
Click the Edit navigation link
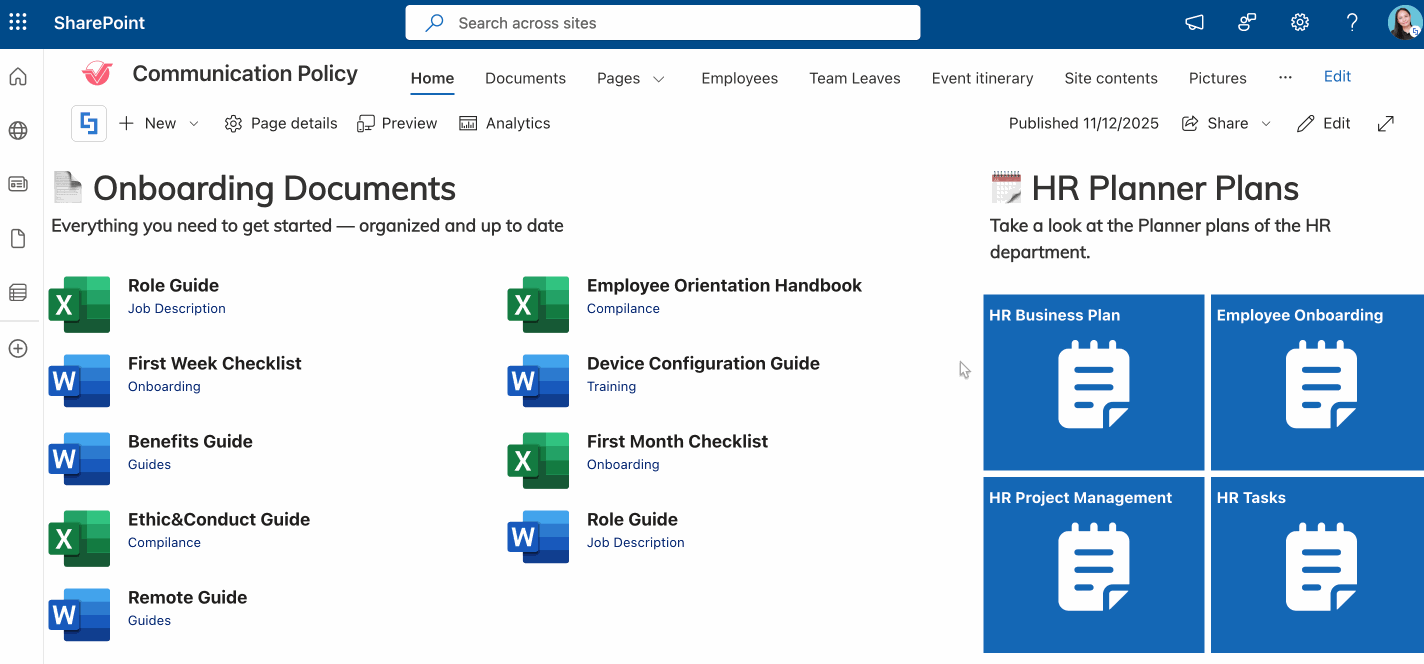click(x=1337, y=76)
